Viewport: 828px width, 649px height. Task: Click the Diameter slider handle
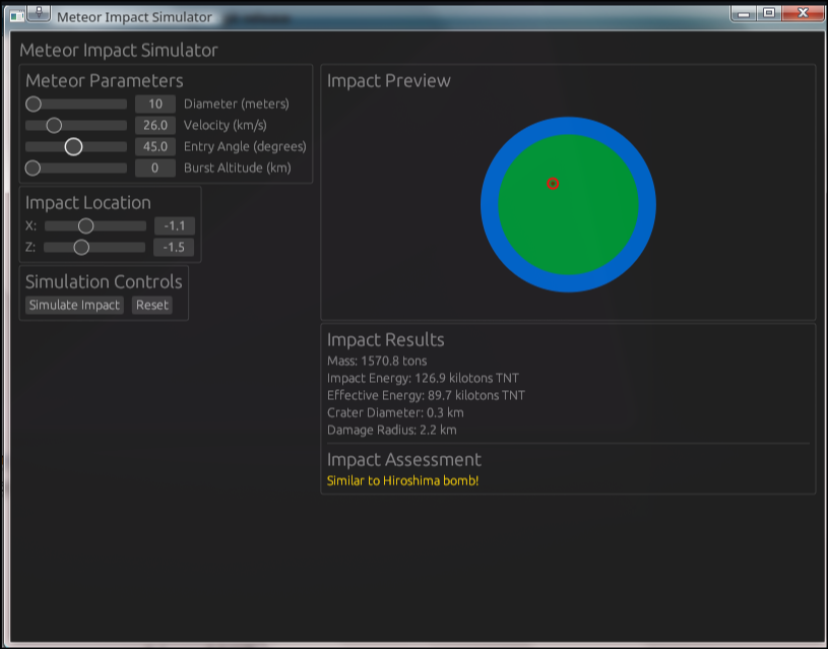(33, 103)
